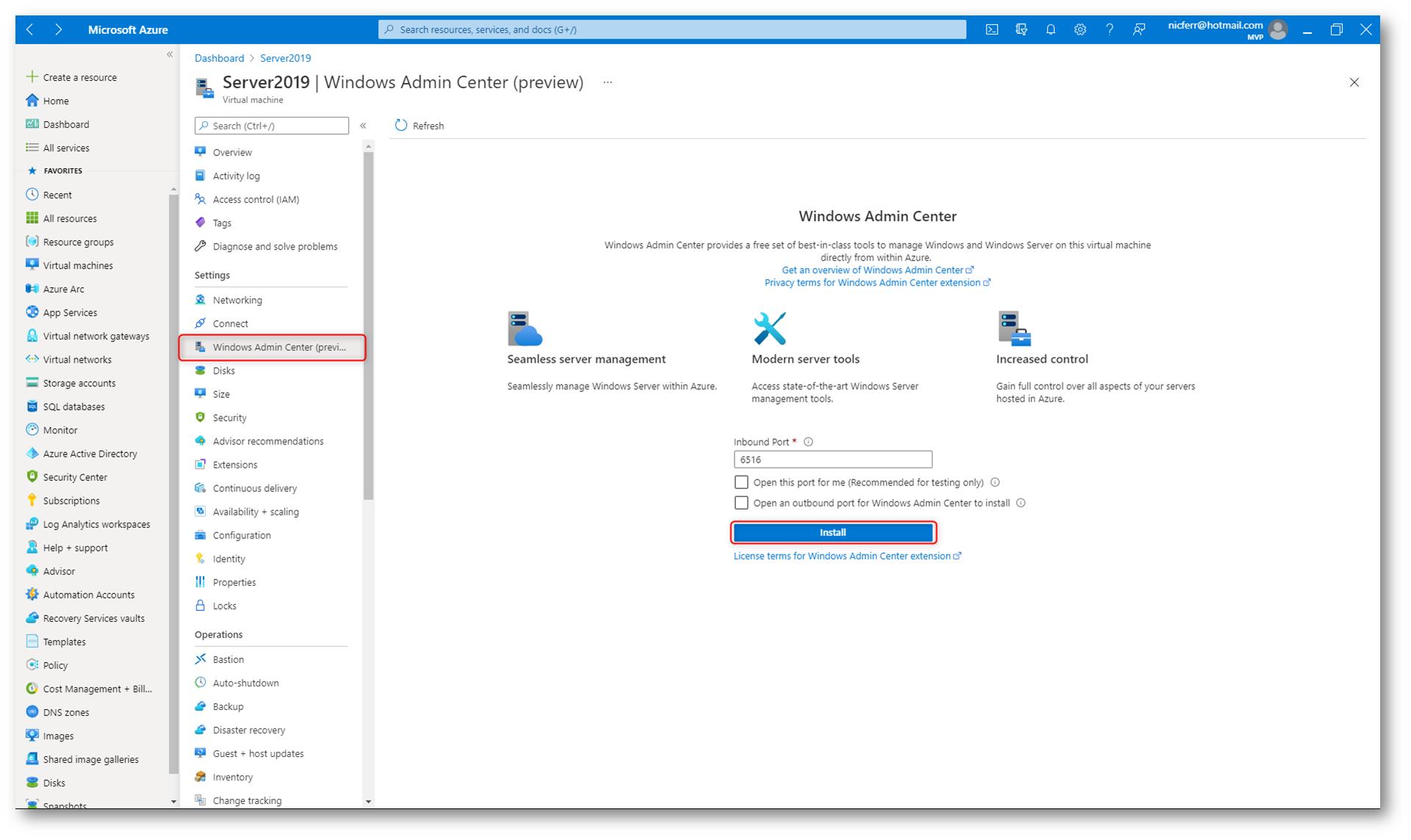Open Recovery Services vaults favorite
Viewport: 1411px width, 840px height.
tap(93, 618)
